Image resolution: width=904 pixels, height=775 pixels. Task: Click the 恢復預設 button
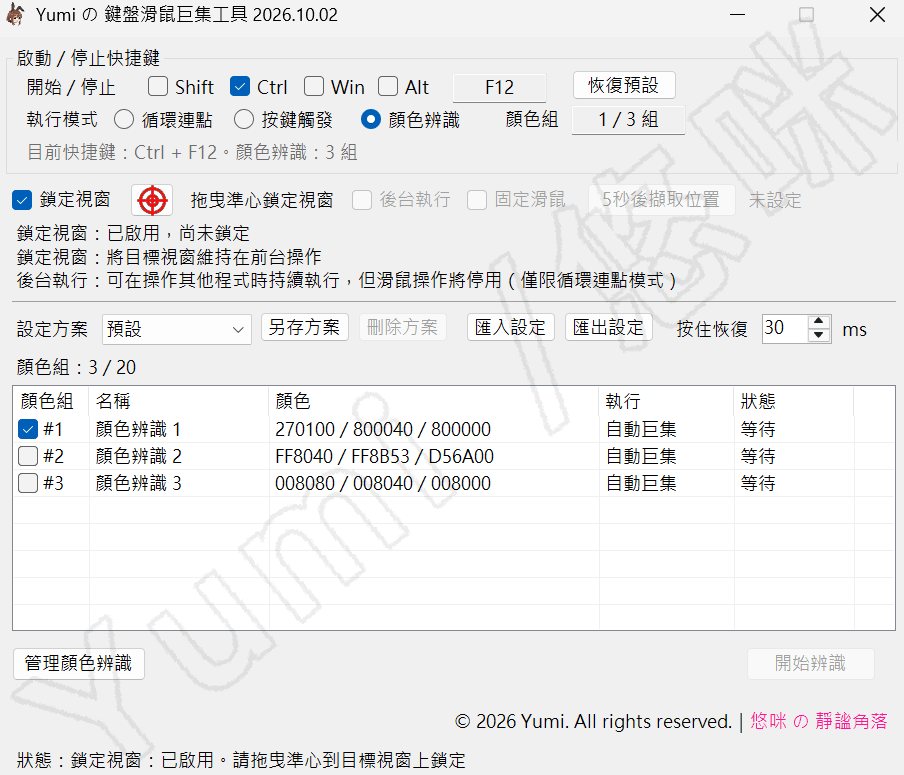click(x=624, y=85)
